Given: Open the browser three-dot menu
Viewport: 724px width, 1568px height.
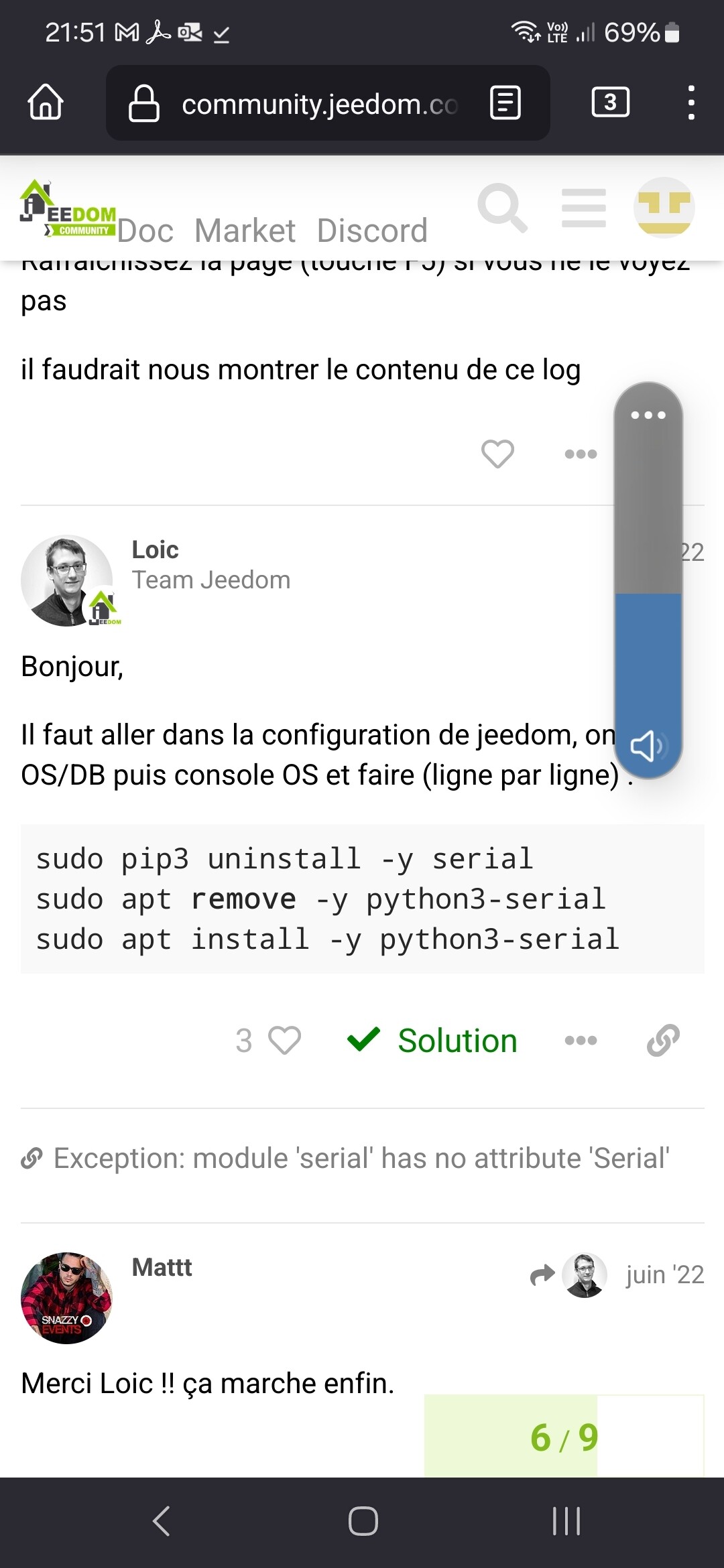Looking at the screenshot, I should pos(690,103).
